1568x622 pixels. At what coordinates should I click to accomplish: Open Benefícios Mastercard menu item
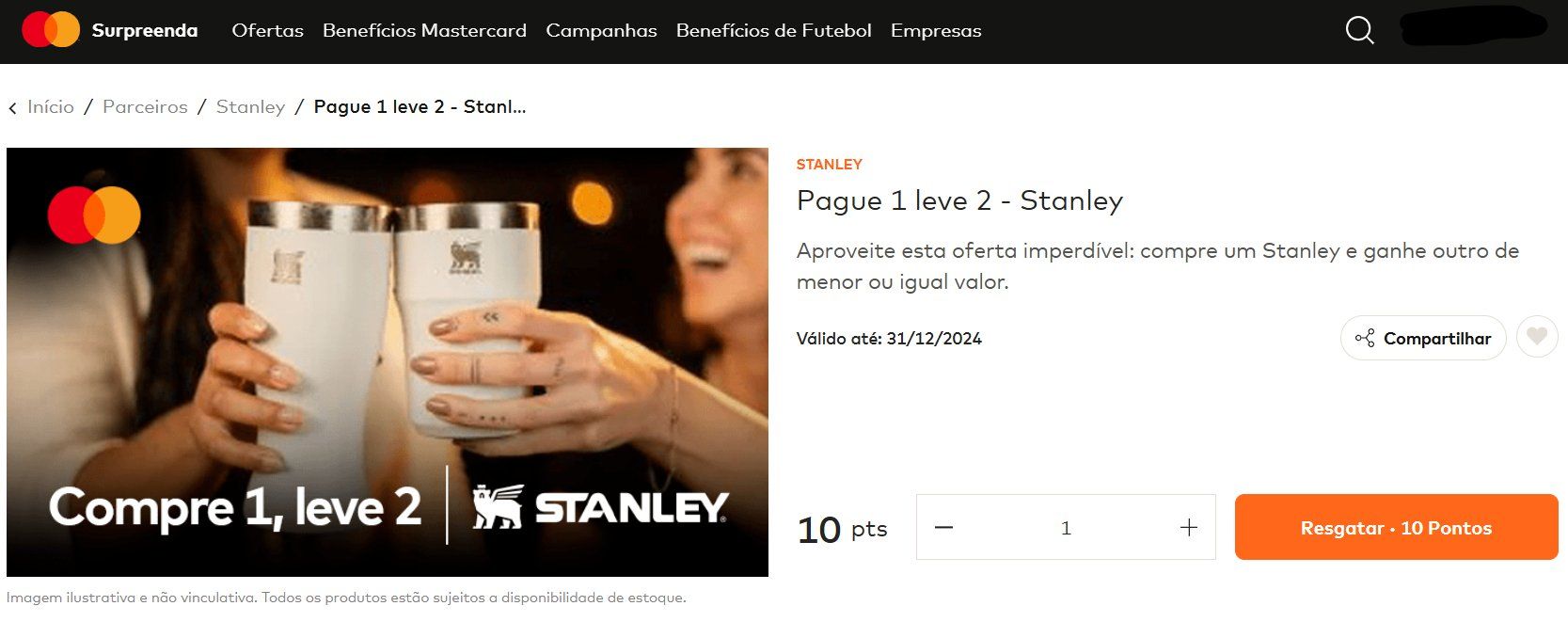tap(424, 30)
